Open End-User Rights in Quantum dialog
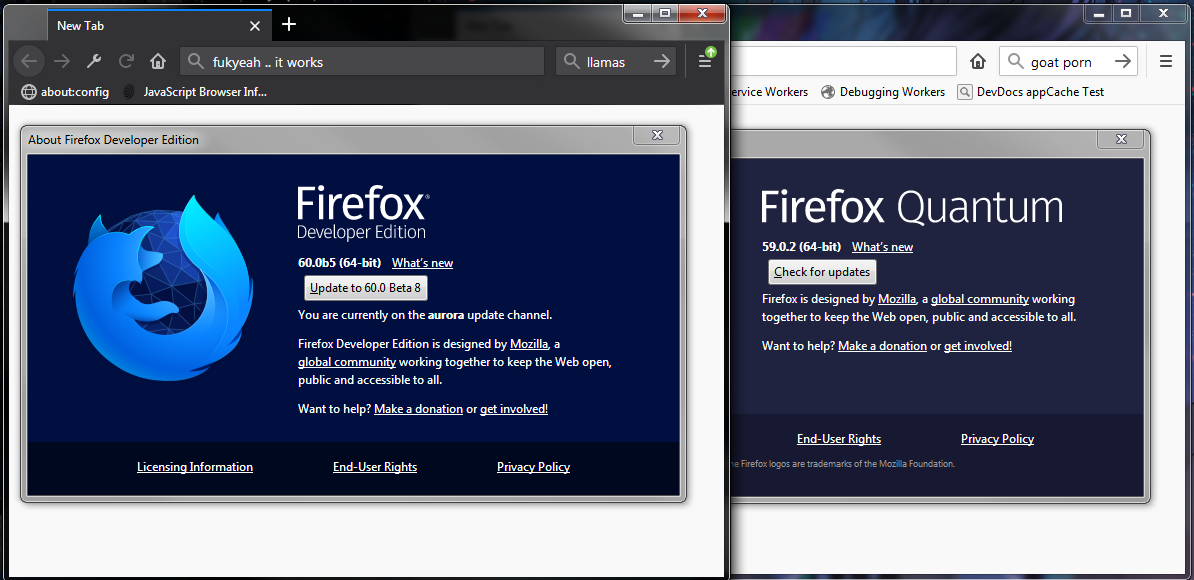This screenshot has width=1194, height=580. coord(839,438)
